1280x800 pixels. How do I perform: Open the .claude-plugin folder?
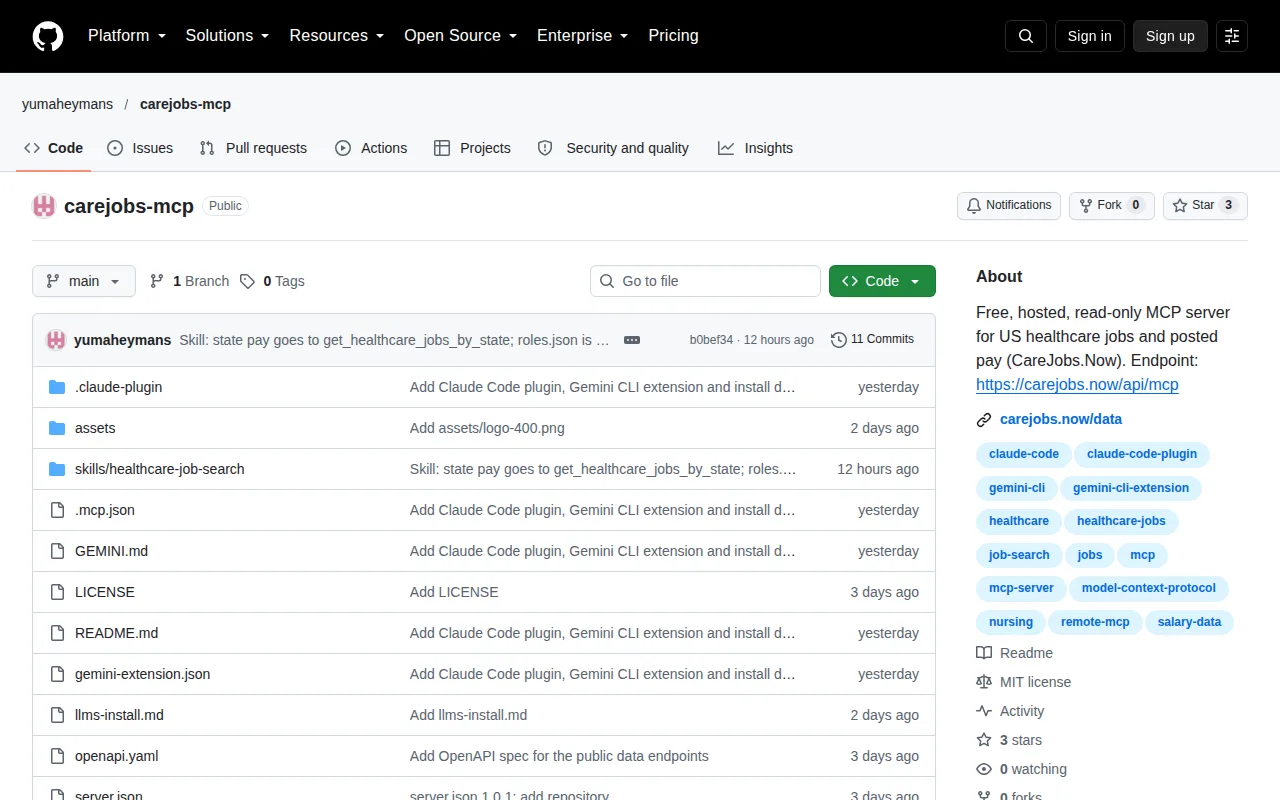118,387
